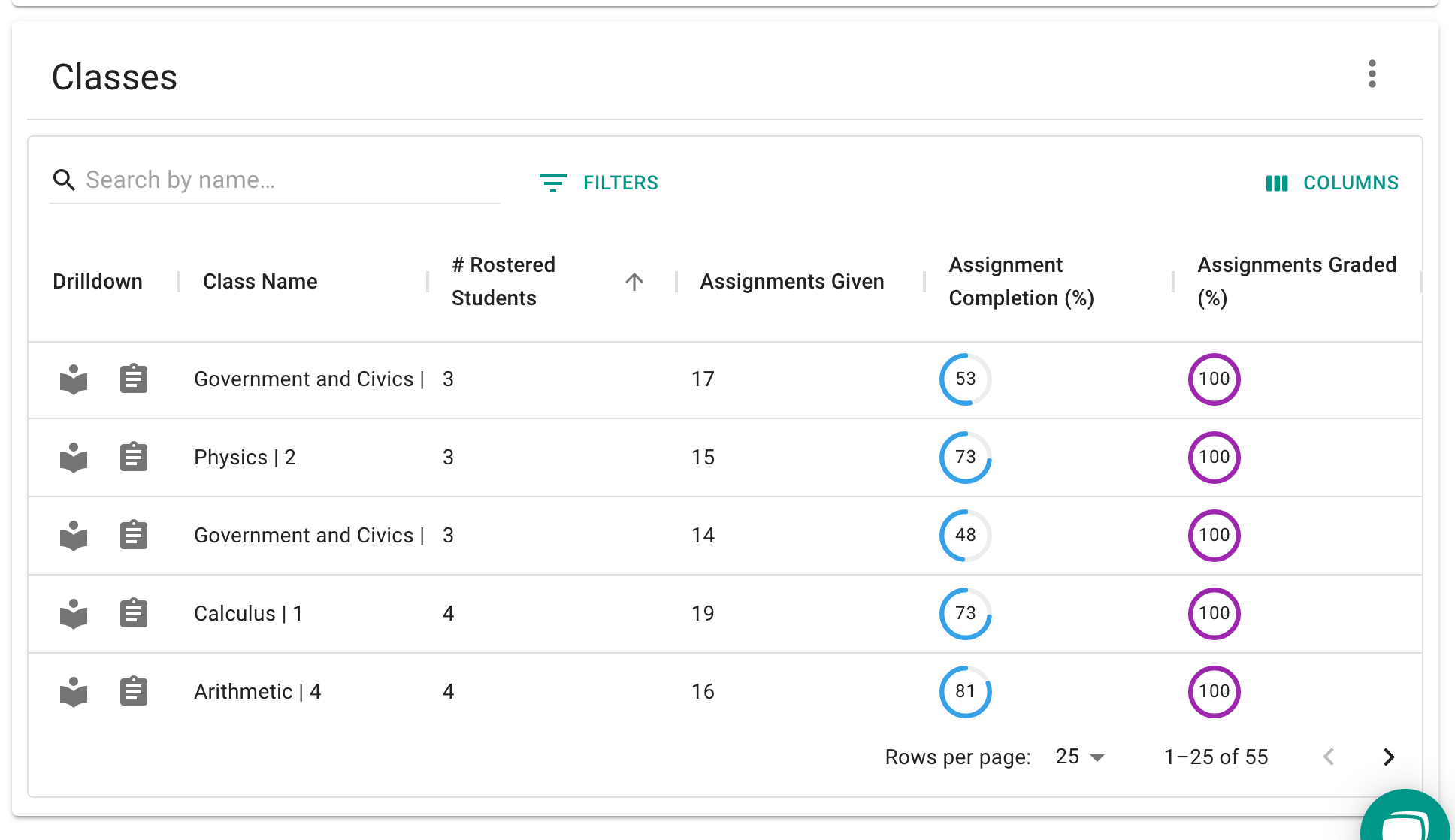Open student drilldown icon for Arithmetic | 4

tap(74, 692)
